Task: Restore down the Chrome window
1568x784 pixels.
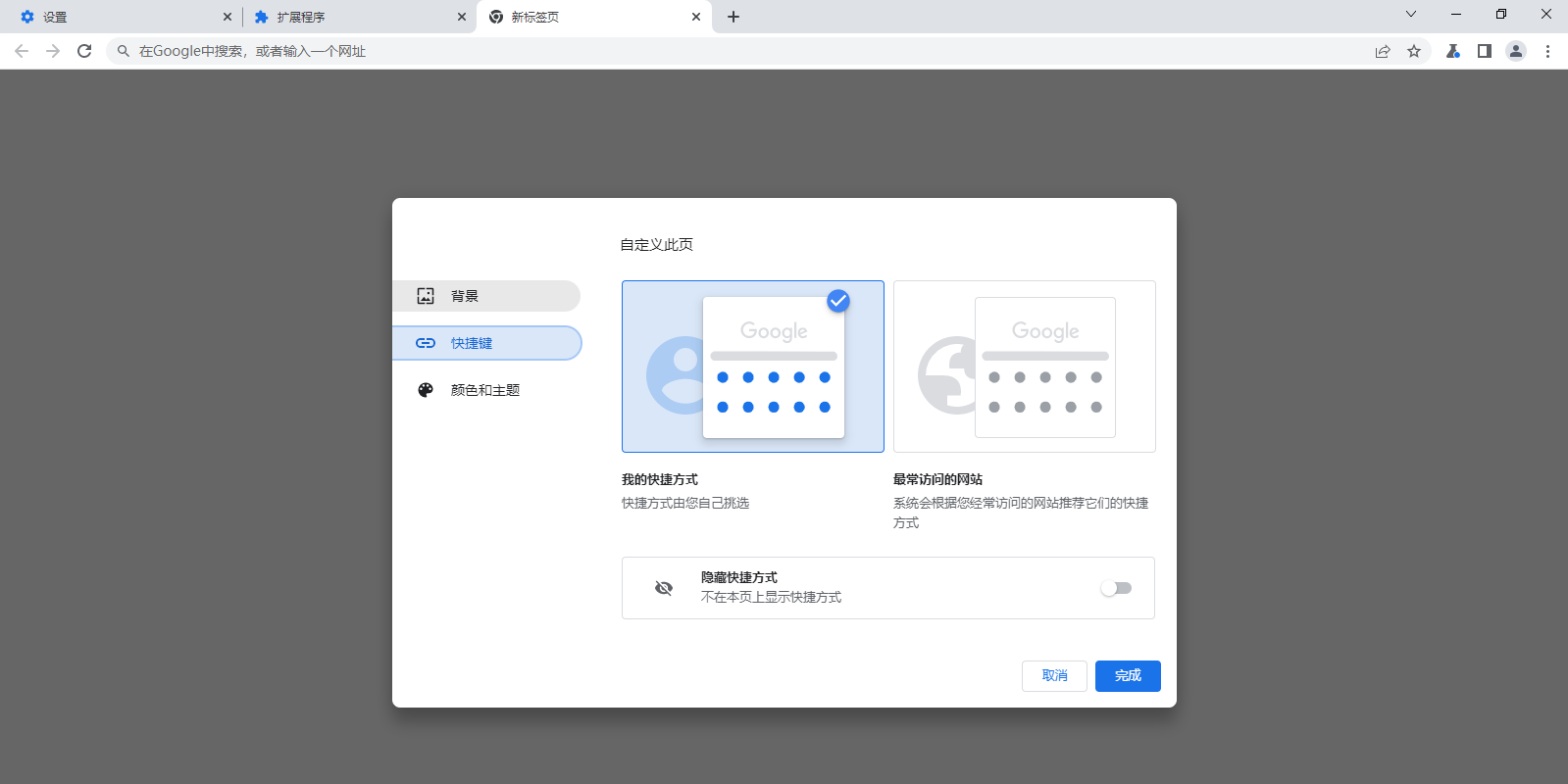Action: [1501, 14]
